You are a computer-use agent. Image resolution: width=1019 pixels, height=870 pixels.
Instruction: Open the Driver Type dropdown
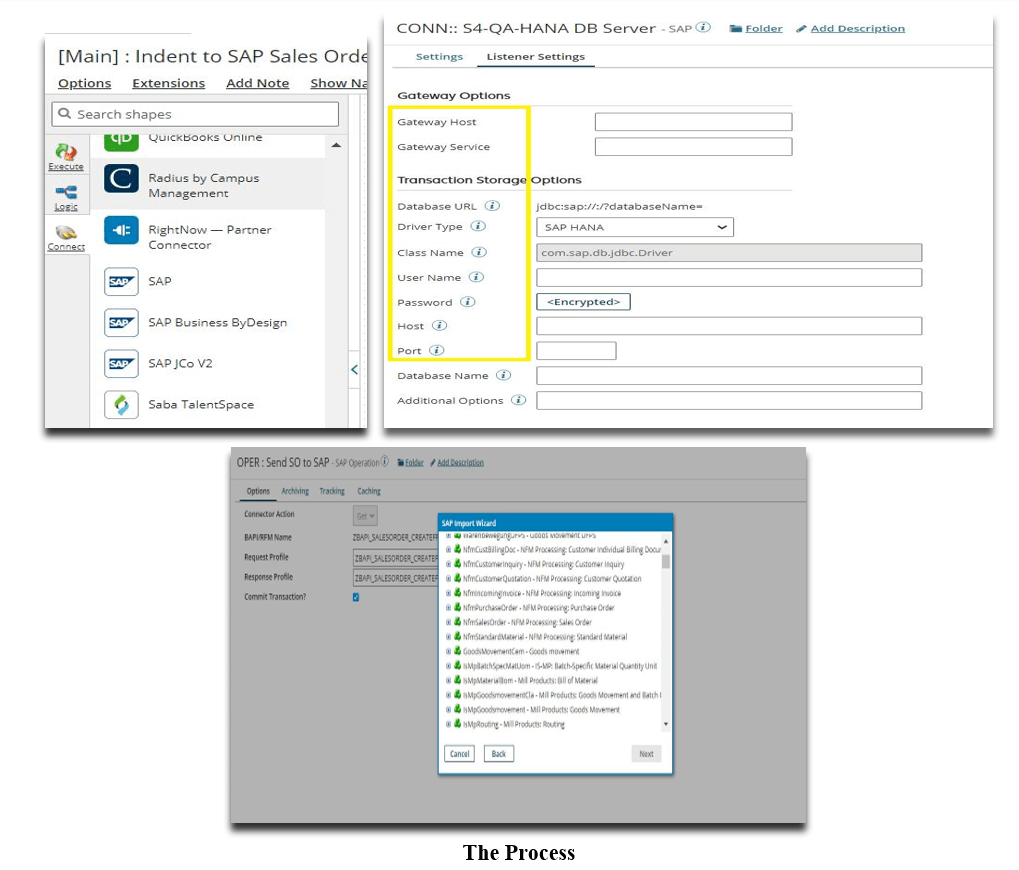[634, 228]
